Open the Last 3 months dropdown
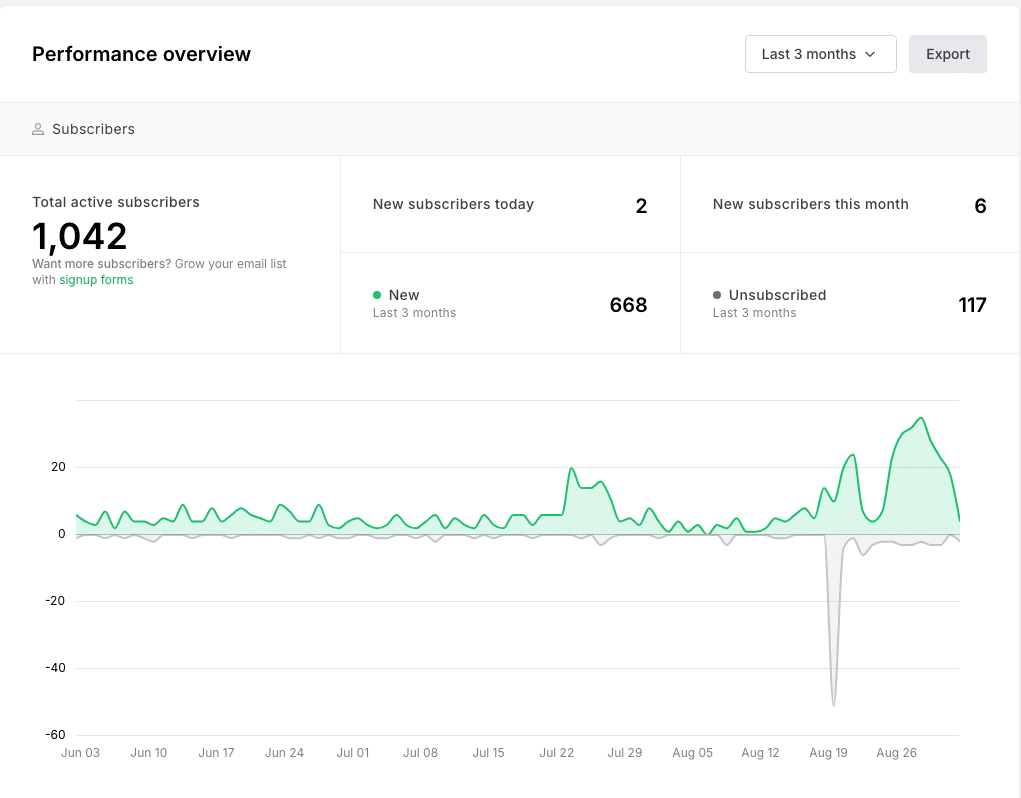 [819, 54]
